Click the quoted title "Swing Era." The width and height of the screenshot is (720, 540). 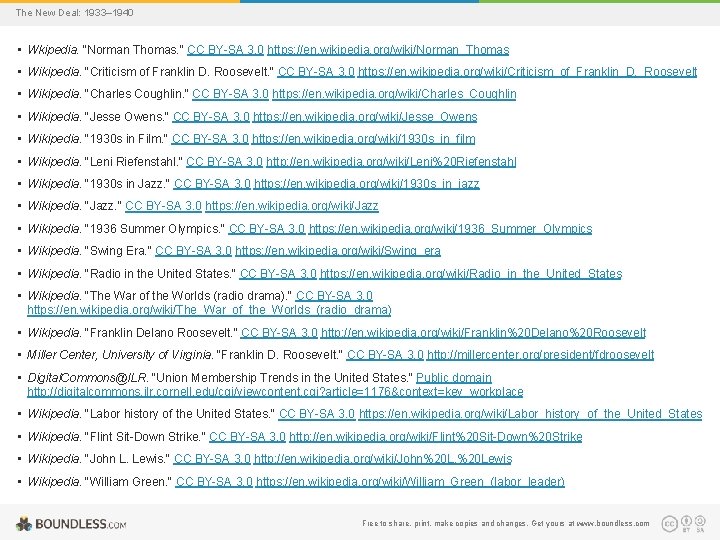pyautogui.click(x=118, y=251)
